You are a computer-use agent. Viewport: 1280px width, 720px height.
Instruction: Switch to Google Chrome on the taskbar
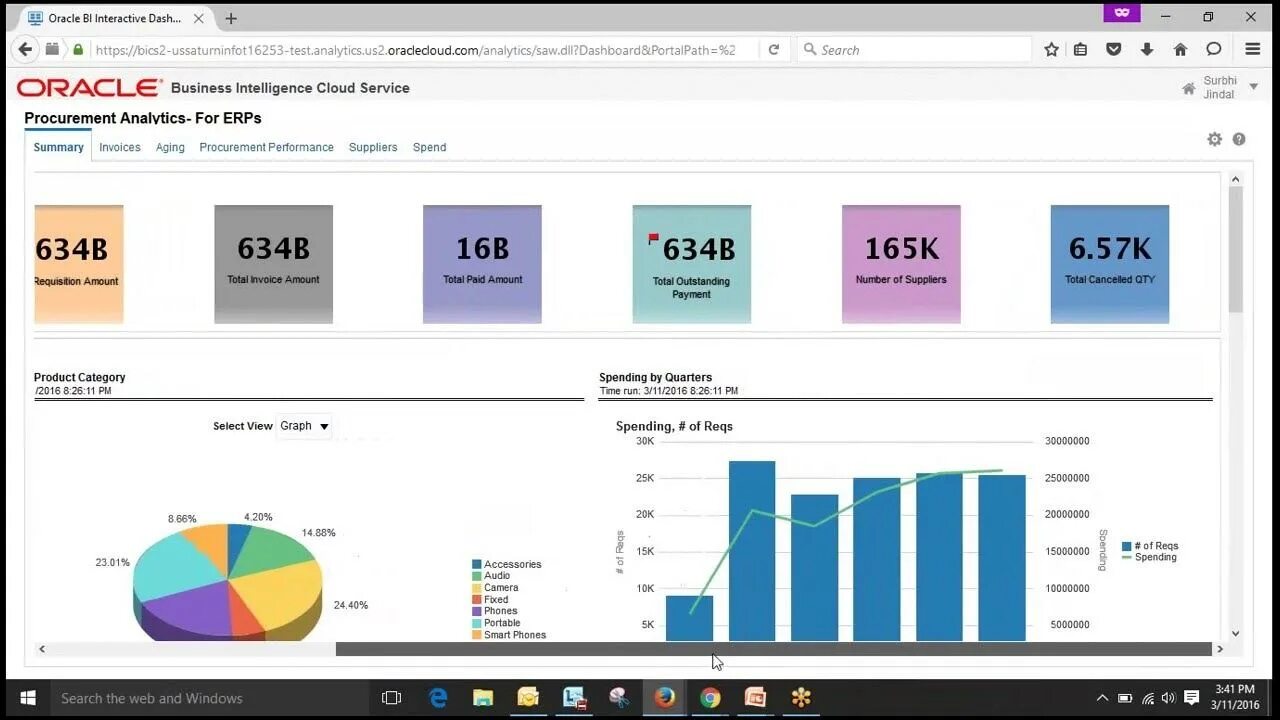[x=710, y=698]
